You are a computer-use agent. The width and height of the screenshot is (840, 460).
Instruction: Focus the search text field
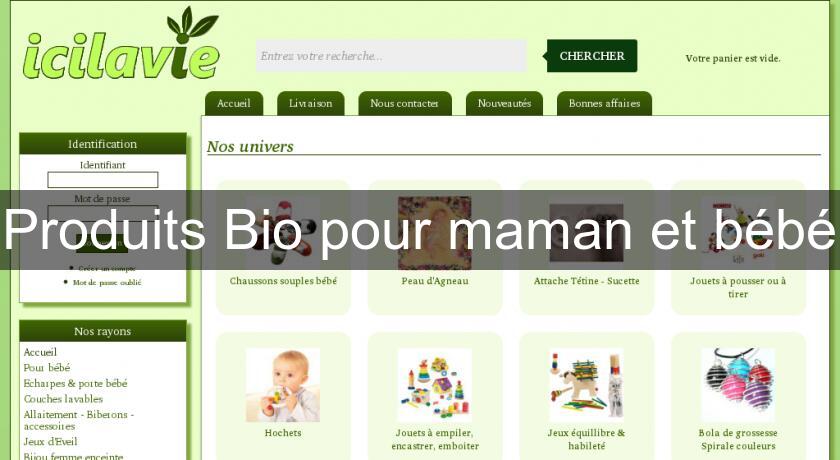coord(391,56)
